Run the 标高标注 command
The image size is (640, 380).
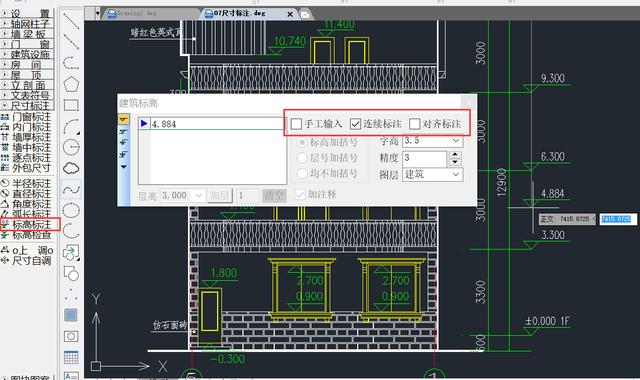point(32,224)
